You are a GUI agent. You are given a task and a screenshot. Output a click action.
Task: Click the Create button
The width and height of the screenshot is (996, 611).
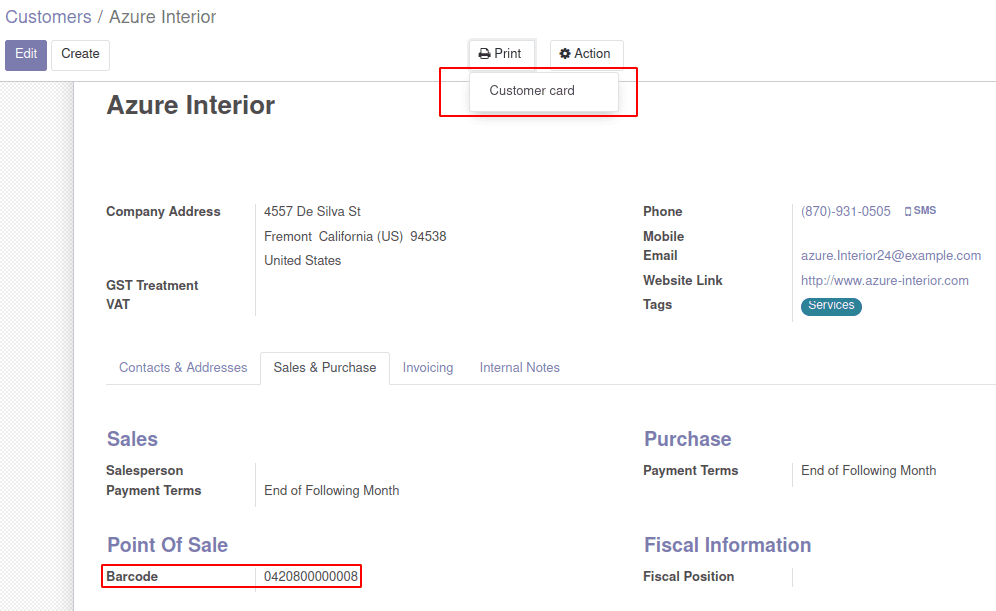tap(80, 55)
